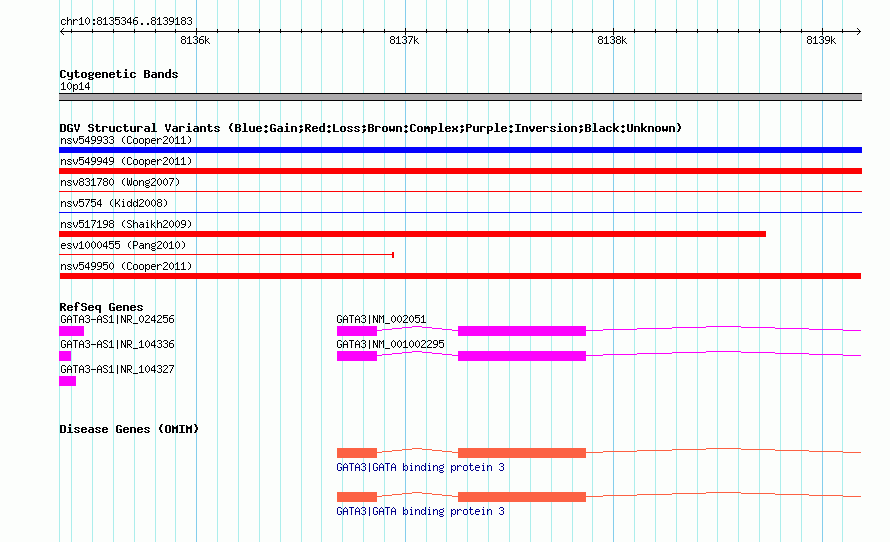Click the large orange exon of lower OMIM GATA3

(522, 497)
